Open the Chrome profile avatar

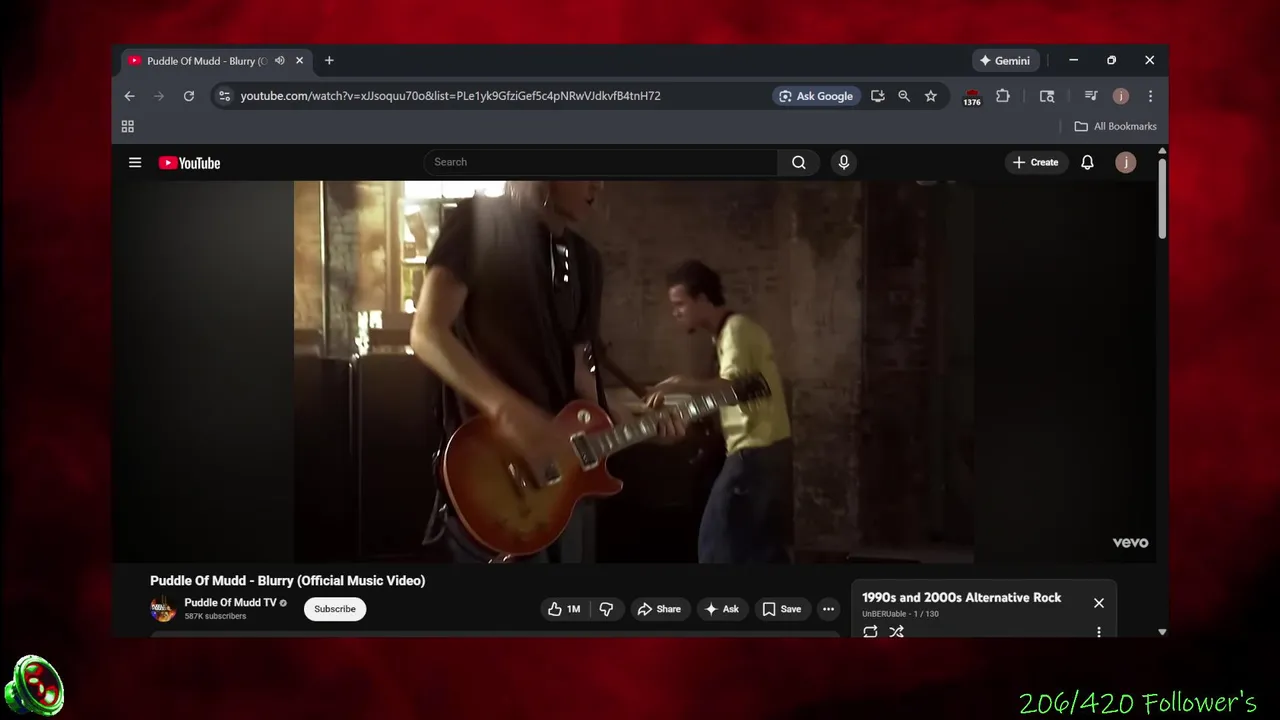point(1121,96)
